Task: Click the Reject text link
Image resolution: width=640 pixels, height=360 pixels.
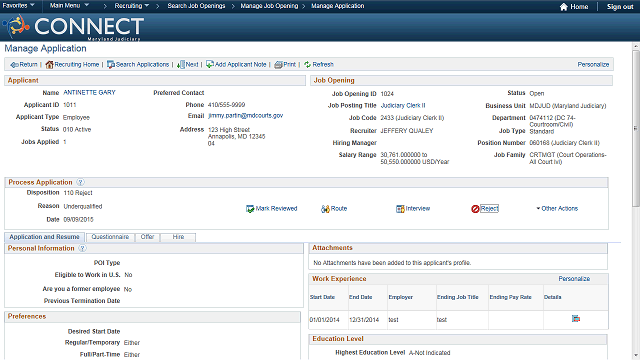Action: click(x=489, y=209)
